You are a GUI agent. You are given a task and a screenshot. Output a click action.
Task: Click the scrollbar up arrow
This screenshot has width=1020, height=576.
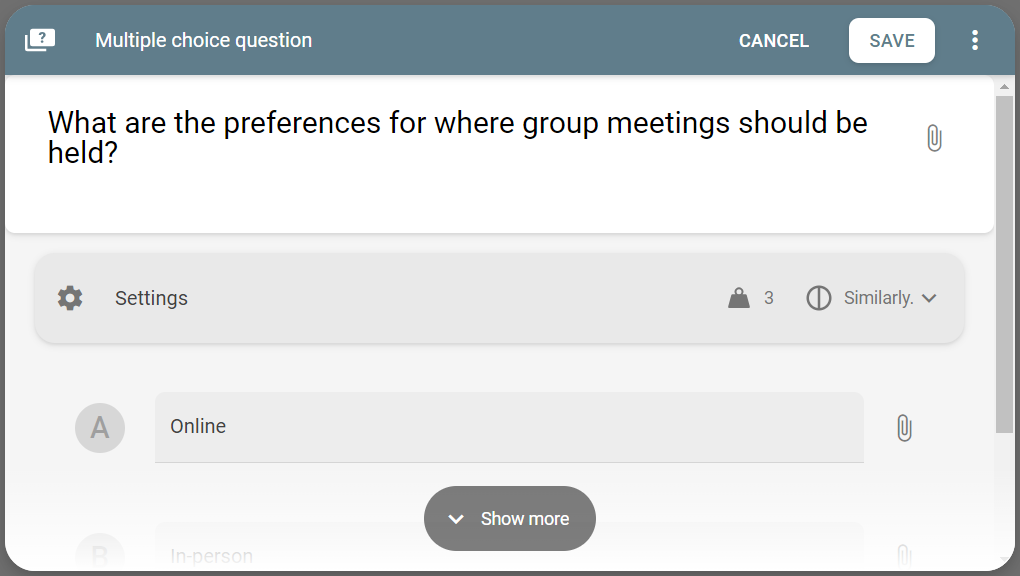1004,87
